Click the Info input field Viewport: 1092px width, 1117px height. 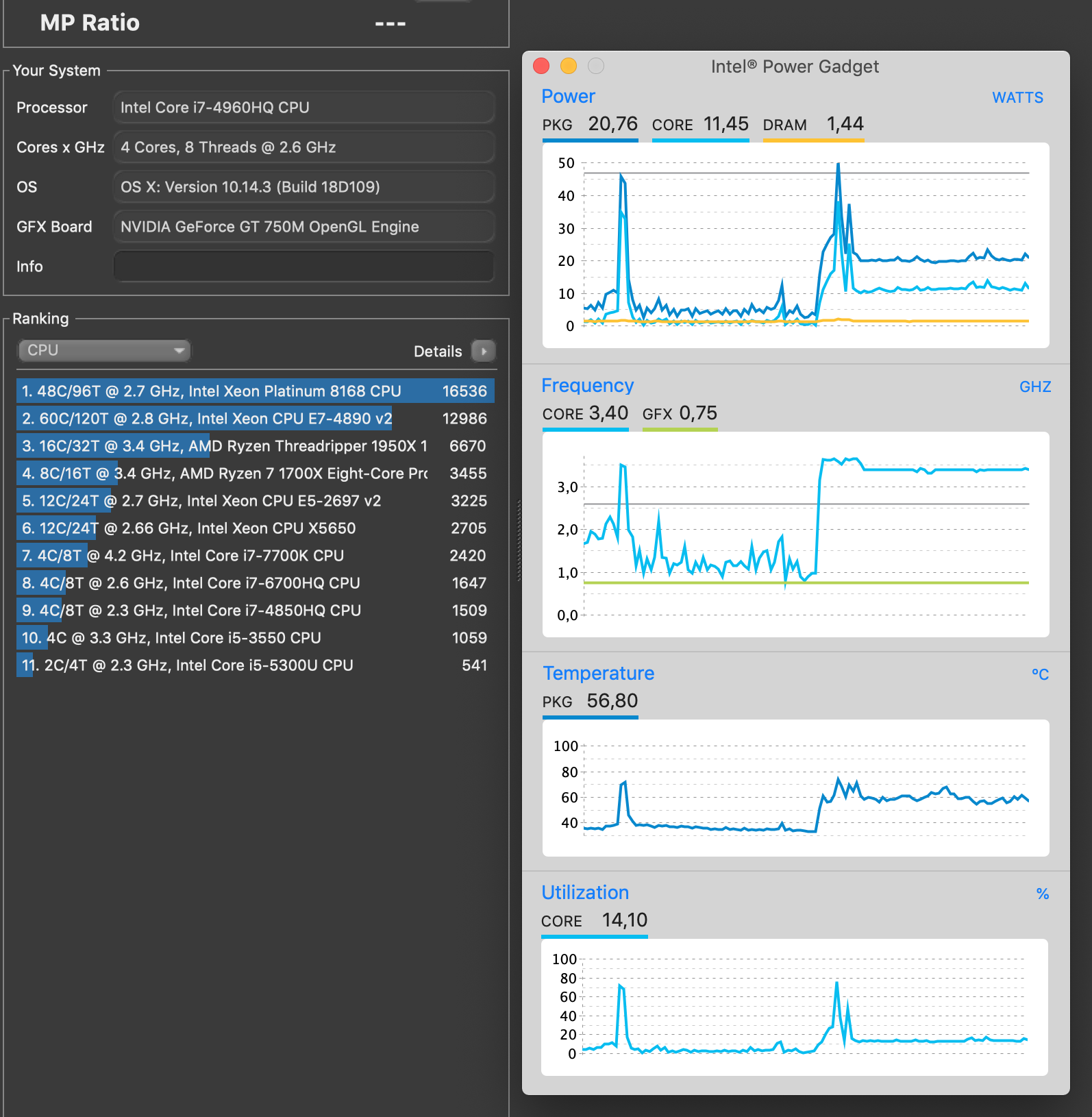(x=303, y=266)
